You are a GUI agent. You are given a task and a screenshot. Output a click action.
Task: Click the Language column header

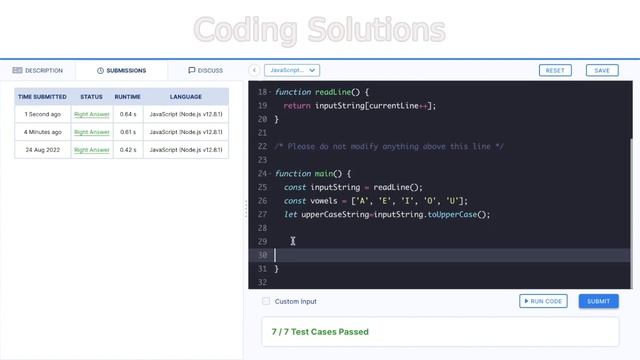(x=186, y=97)
